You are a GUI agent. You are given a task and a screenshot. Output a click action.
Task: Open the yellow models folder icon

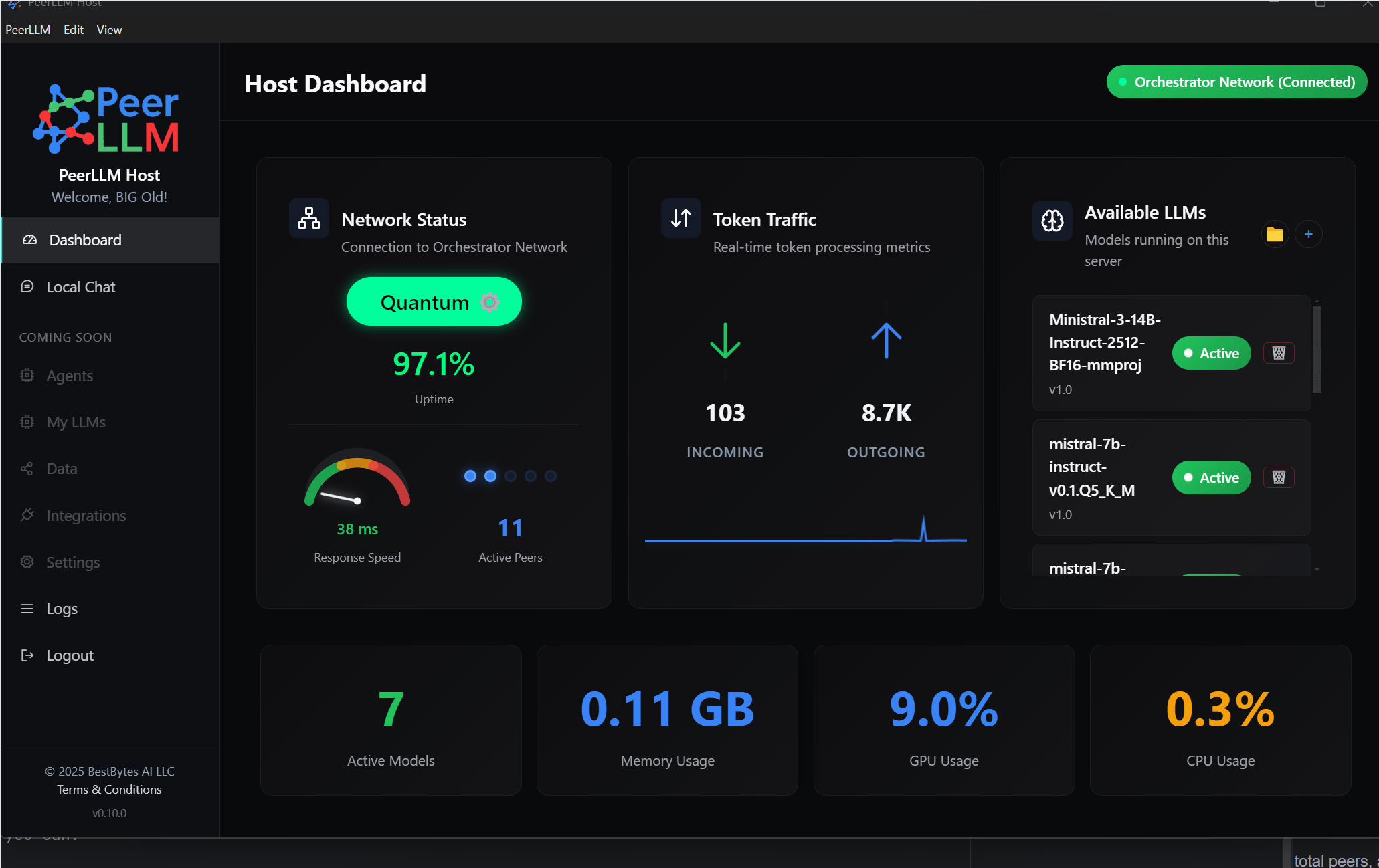(x=1275, y=235)
